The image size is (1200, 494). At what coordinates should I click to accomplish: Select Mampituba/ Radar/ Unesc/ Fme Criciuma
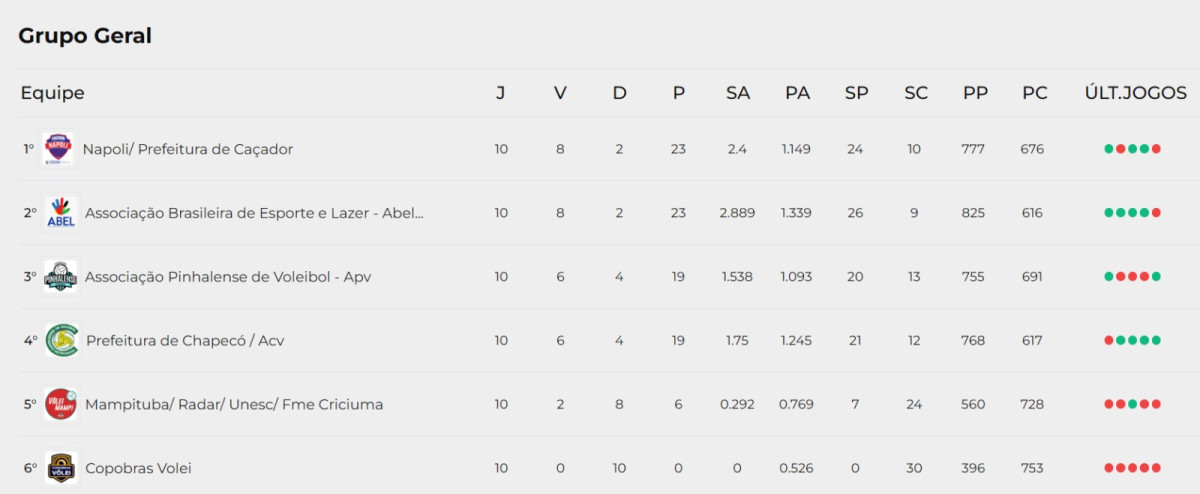(x=234, y=405)
